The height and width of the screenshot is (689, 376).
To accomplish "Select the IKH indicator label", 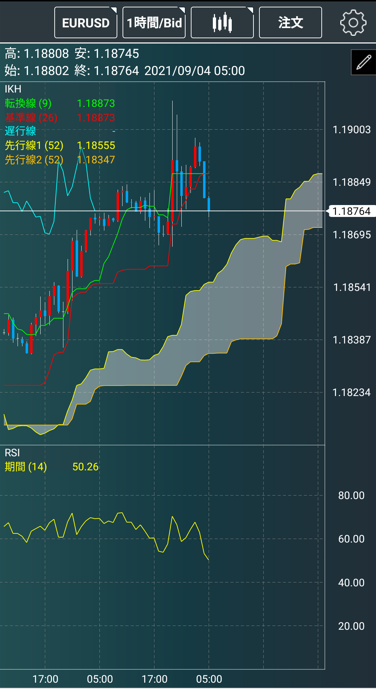I will (x=12, y=89).
